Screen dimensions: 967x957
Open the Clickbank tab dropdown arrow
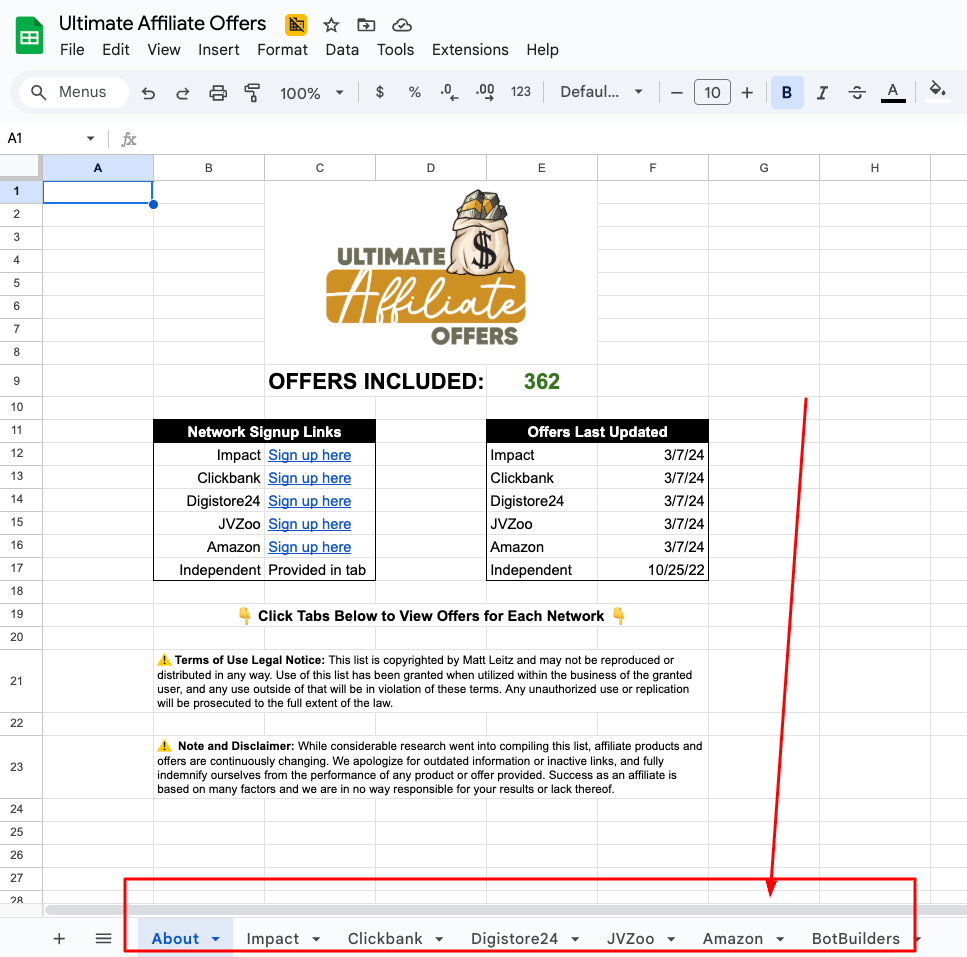[x=439, y=939]
